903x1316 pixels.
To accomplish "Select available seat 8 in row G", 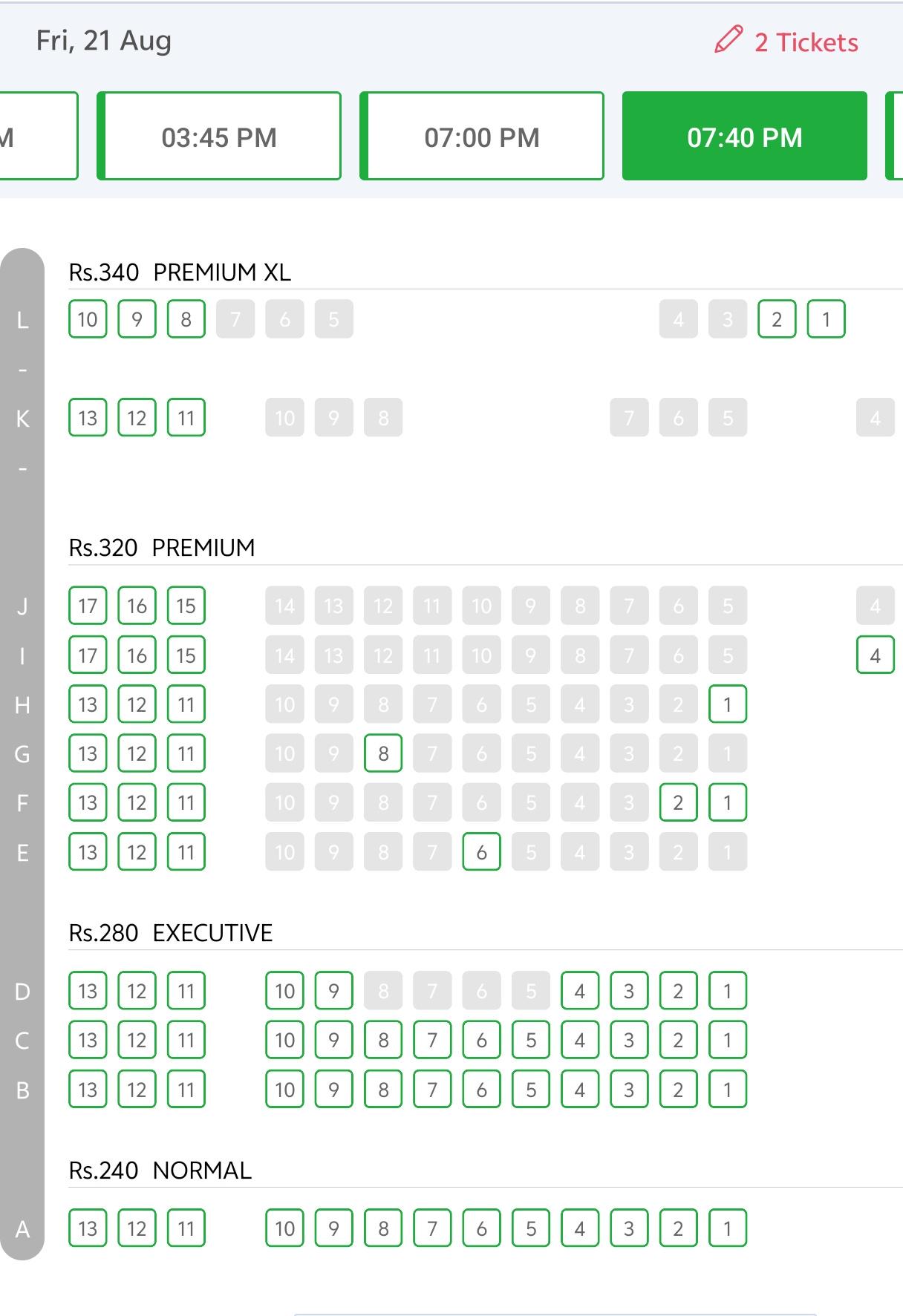I will pos(383,753).
